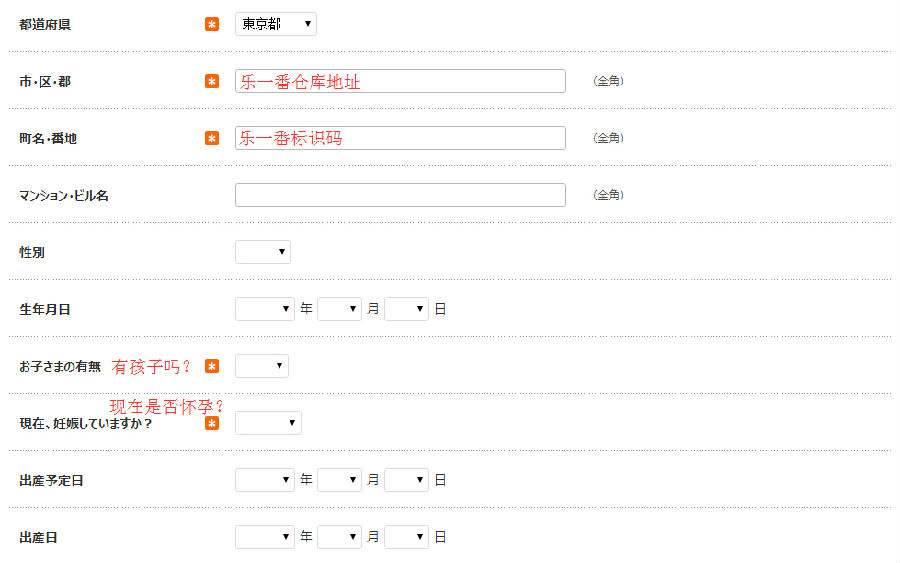Click the required asterisk icon beside 市・区・郡
Image resolution: width=900 pixels, height=563 pixels.
(x=212, y=81)
